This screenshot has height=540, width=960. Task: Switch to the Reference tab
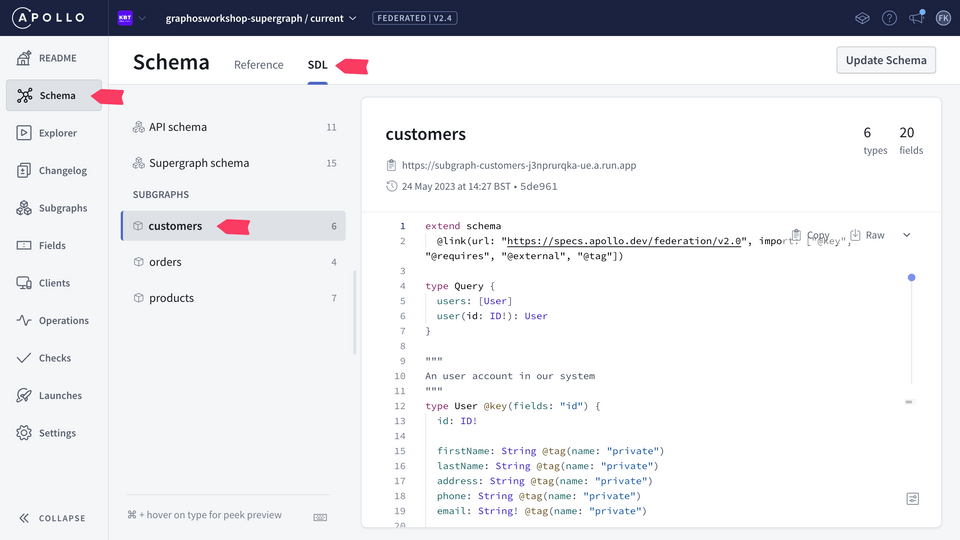(x=258, y=64)
